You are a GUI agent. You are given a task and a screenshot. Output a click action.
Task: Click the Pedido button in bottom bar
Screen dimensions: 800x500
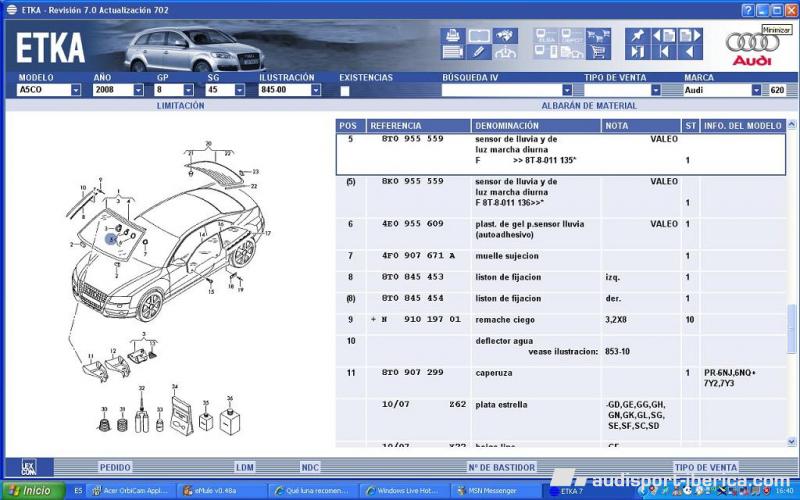(115, 467)
